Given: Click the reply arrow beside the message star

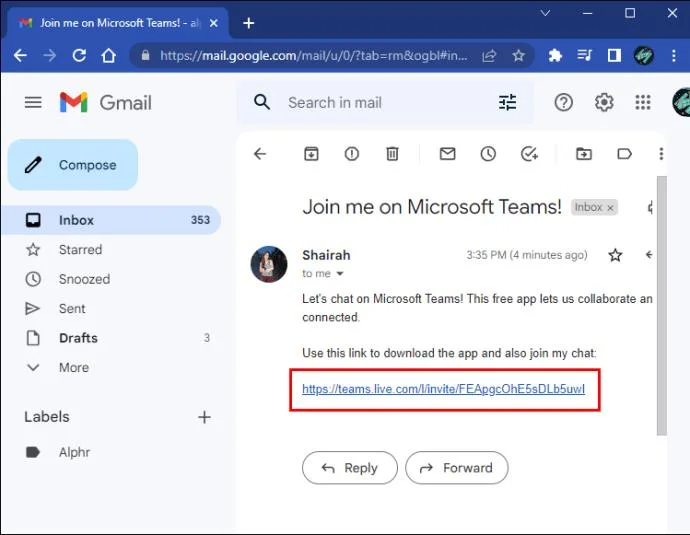Looking at the screenshot, I should pyautogui.click(x=650, y=254).
